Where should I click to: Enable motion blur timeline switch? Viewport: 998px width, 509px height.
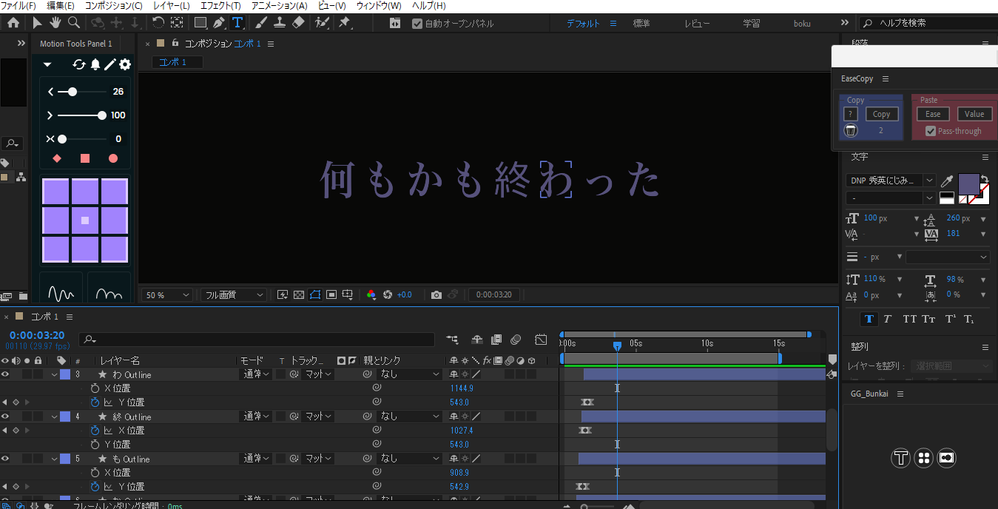coord(516,340)
